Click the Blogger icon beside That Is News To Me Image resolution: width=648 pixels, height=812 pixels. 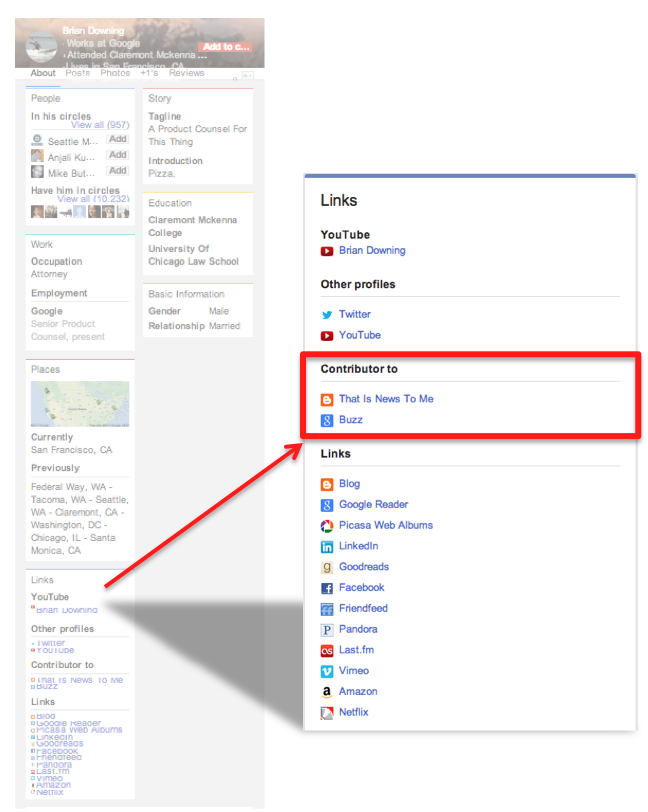(x=327, y=399)
